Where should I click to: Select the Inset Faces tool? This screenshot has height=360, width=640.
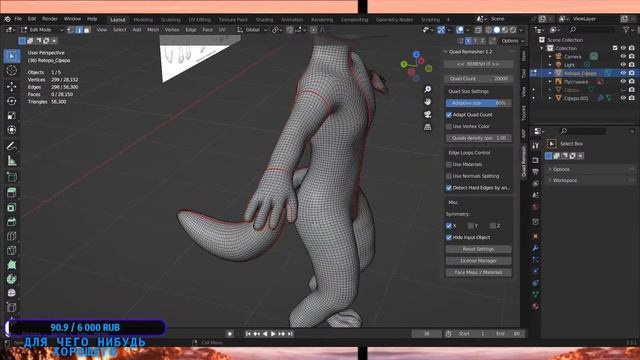click(x=12, y=207)
